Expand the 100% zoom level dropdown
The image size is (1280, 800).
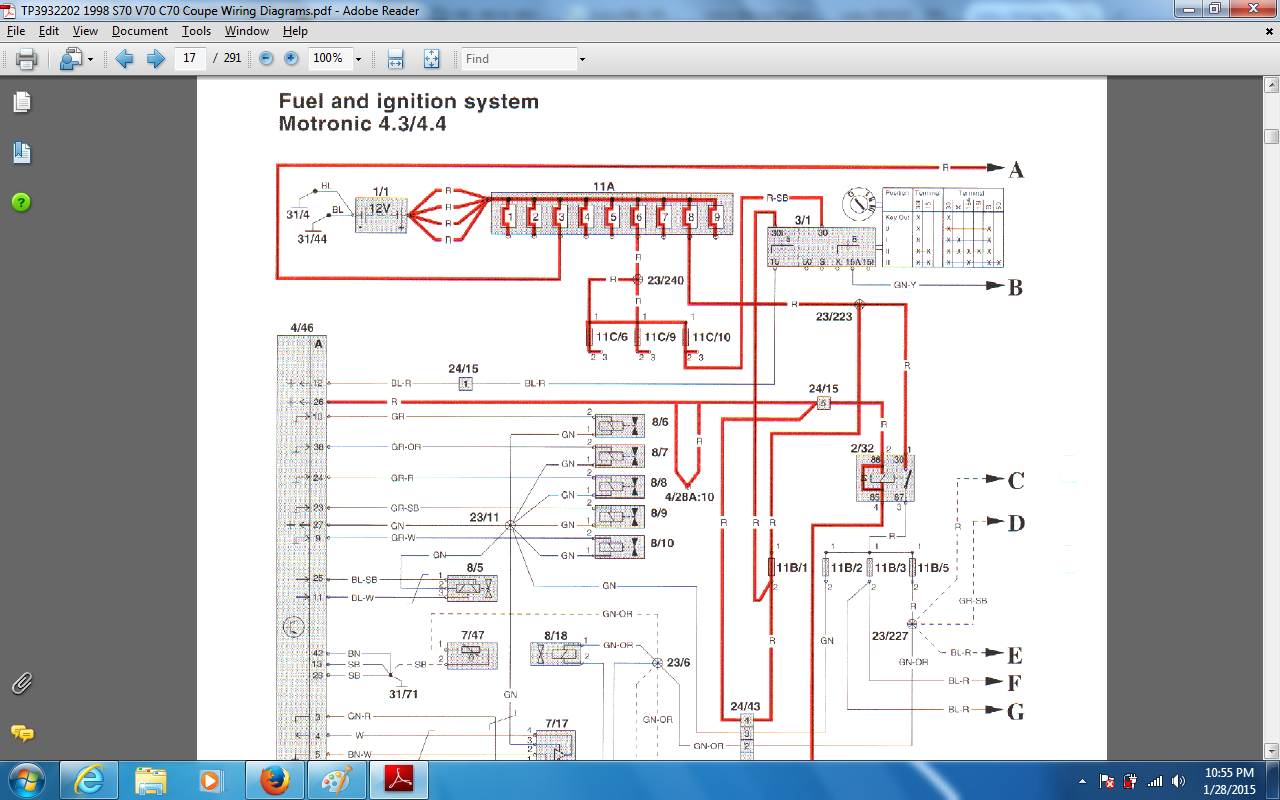358,59
